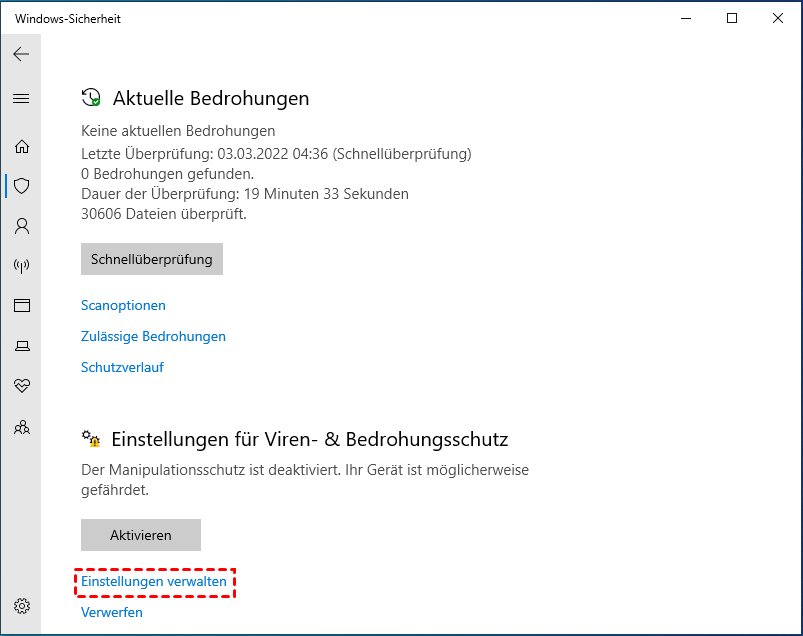Click the Aktuelle Bedrohungen heading

click(211, 98)
